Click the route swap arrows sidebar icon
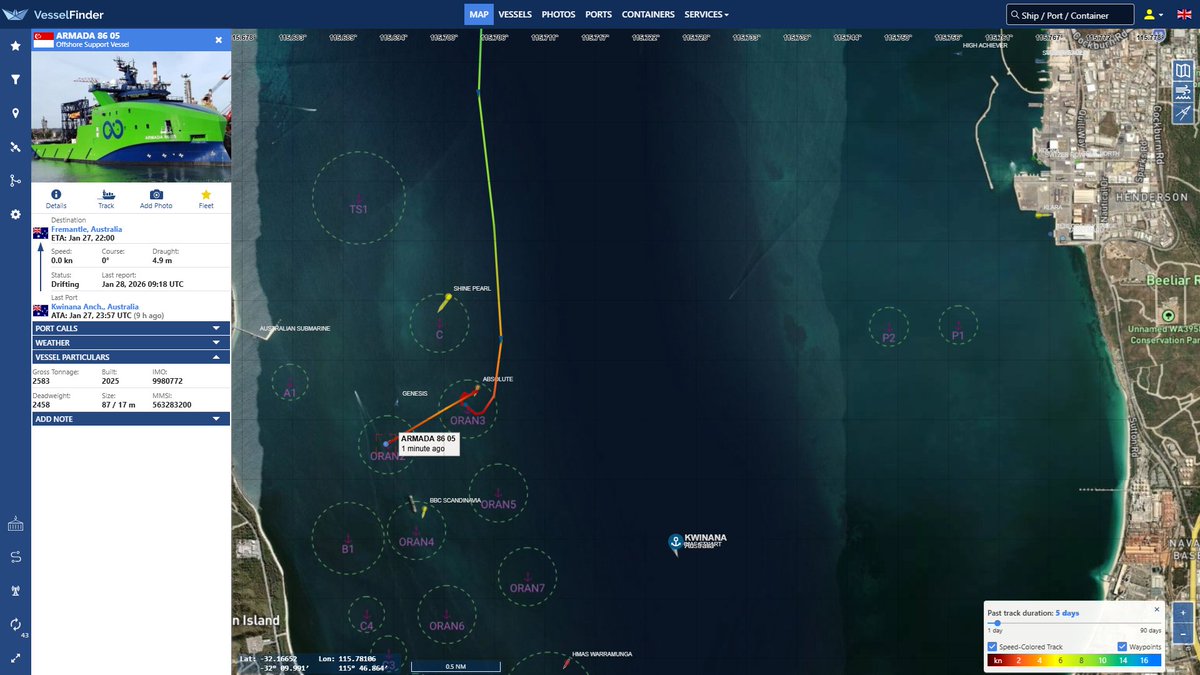Viewport: 1200px width, 675px height. [x=15, y=557]
